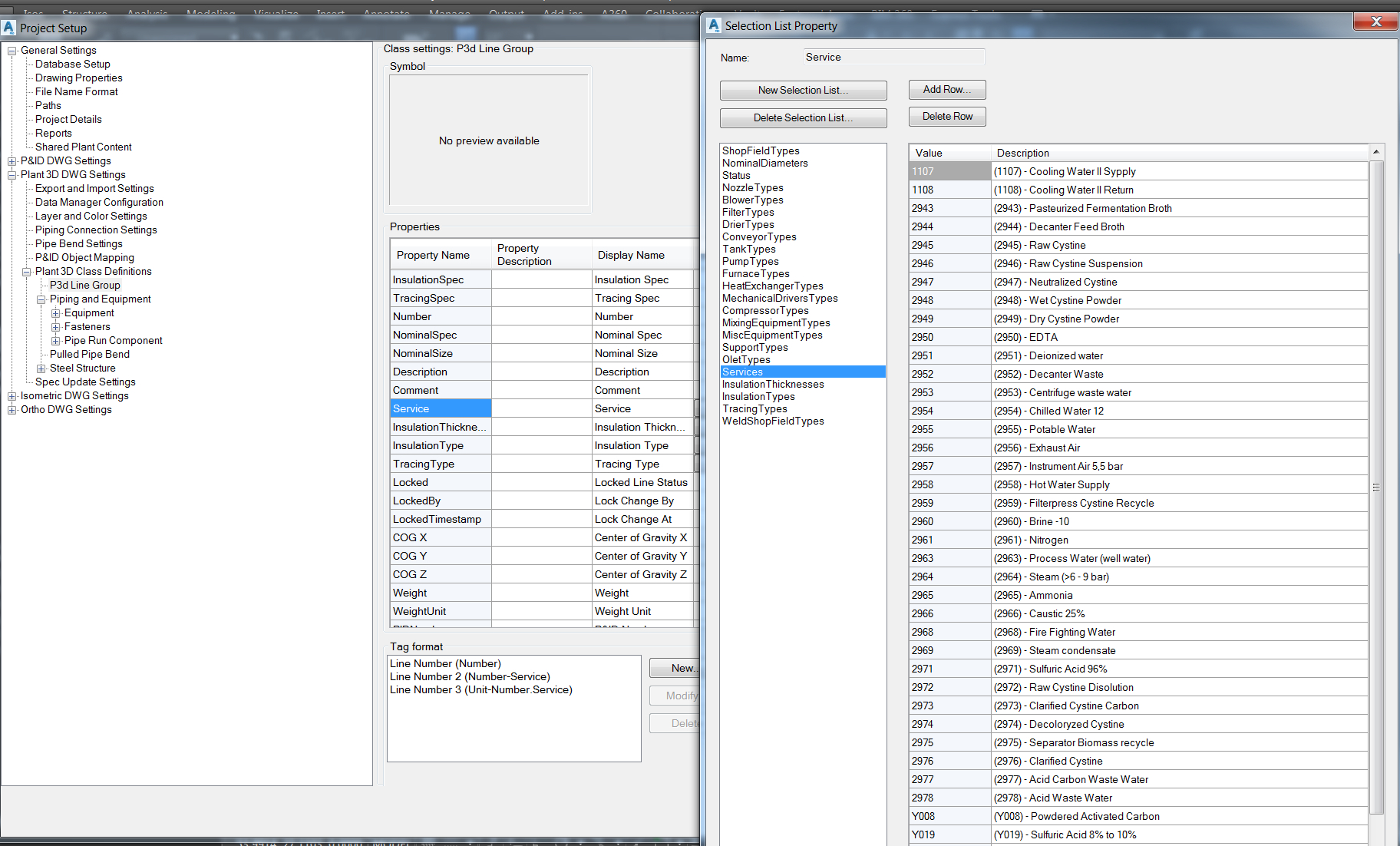Collapse the Plant 3D DWG Settings node
This screenshot has width=1400, height=846.
click(x=12, y=175)
